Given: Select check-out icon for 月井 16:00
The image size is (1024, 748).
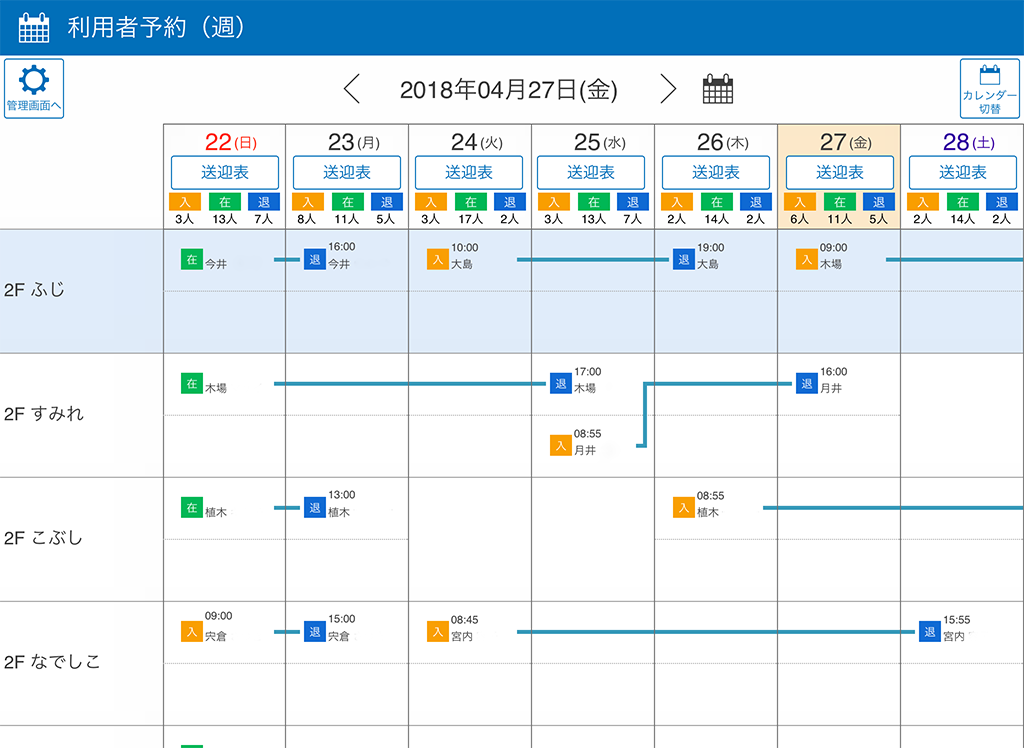Looking at the screenshot, I should 807,383.
